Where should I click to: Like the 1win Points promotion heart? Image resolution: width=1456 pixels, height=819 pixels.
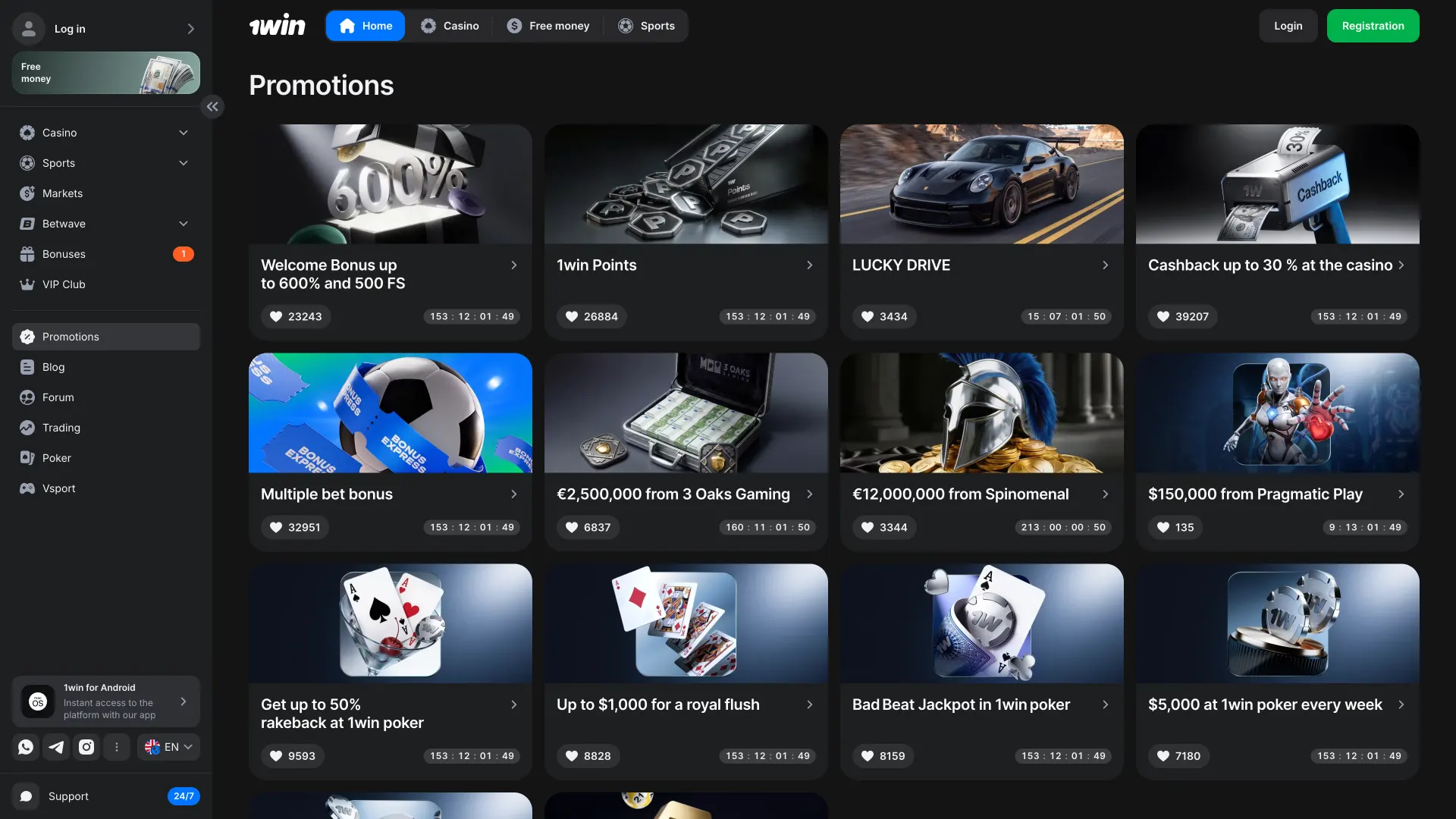point(572,316)
